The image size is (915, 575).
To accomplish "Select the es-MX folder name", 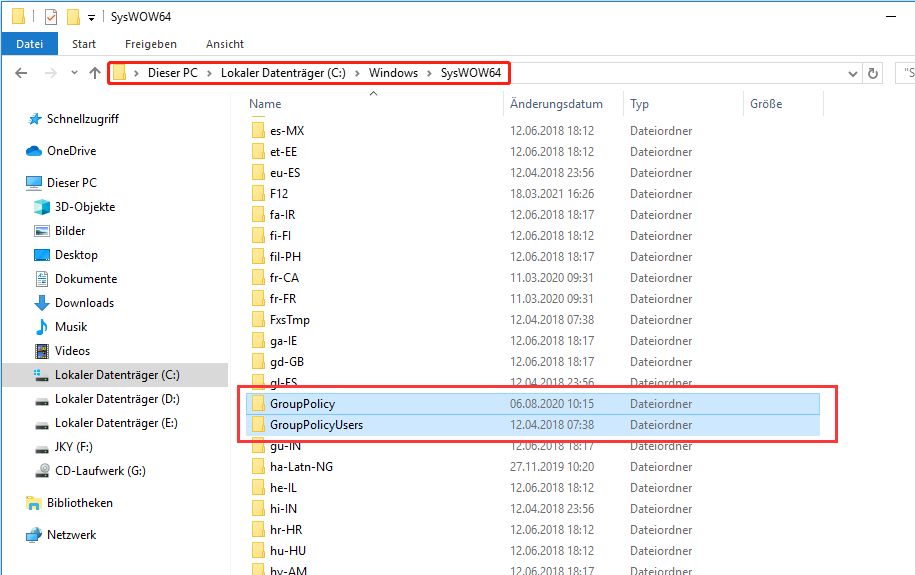I will coord(287,131).
